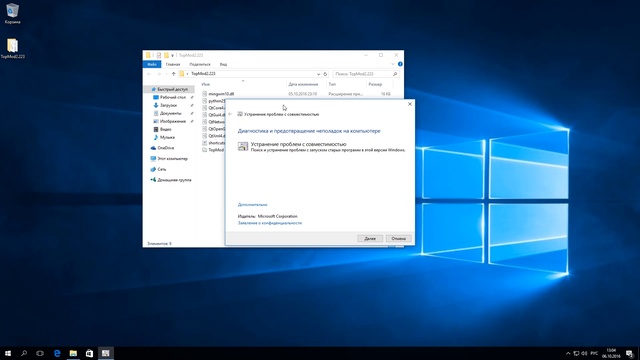640x360 pixels.
Task: Open the Вид ribbon tab in Explorer
Action: click(223, 64)
